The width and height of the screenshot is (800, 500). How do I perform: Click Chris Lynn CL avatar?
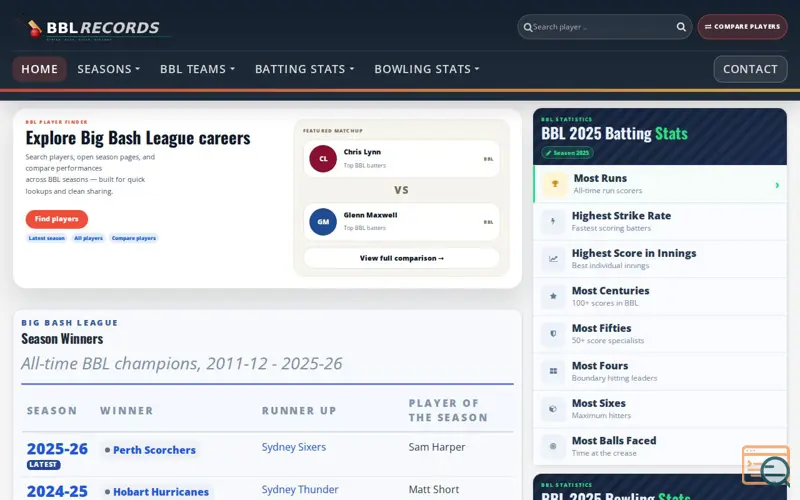[323, 159]
